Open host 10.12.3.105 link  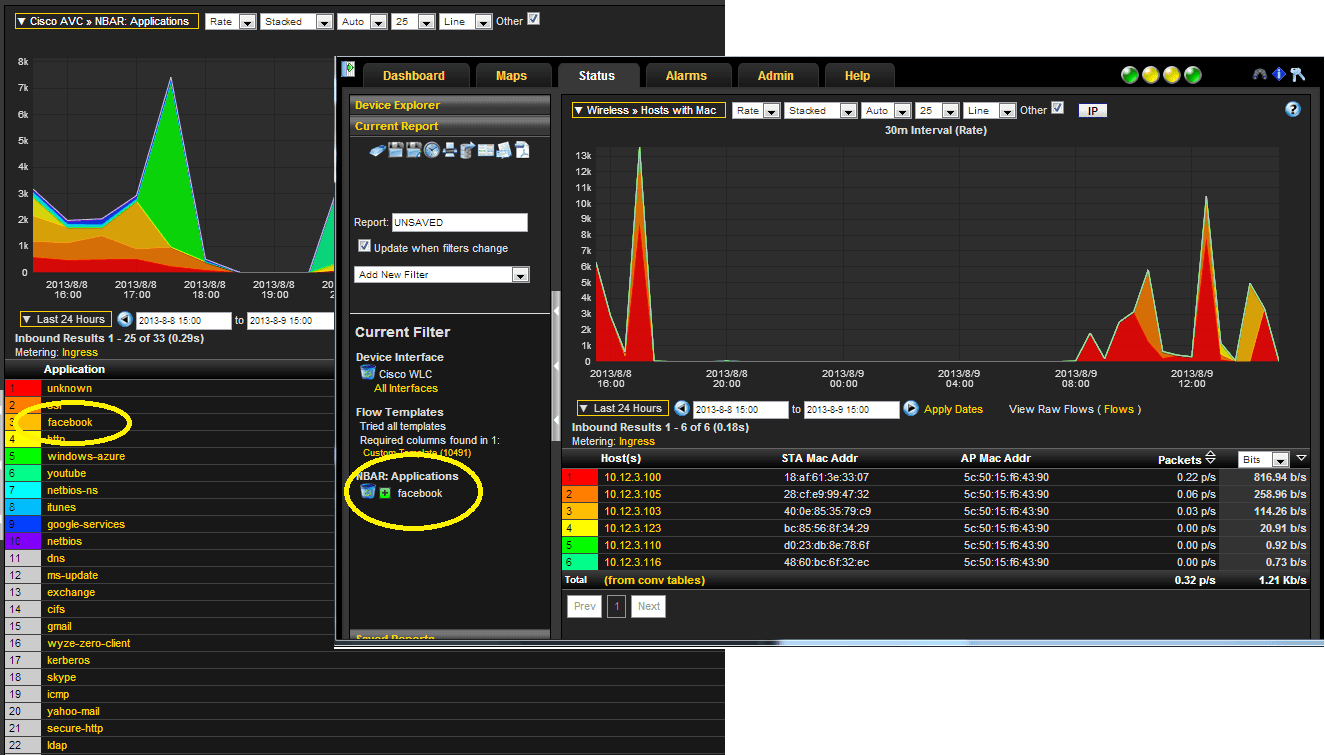pos(632,494)
